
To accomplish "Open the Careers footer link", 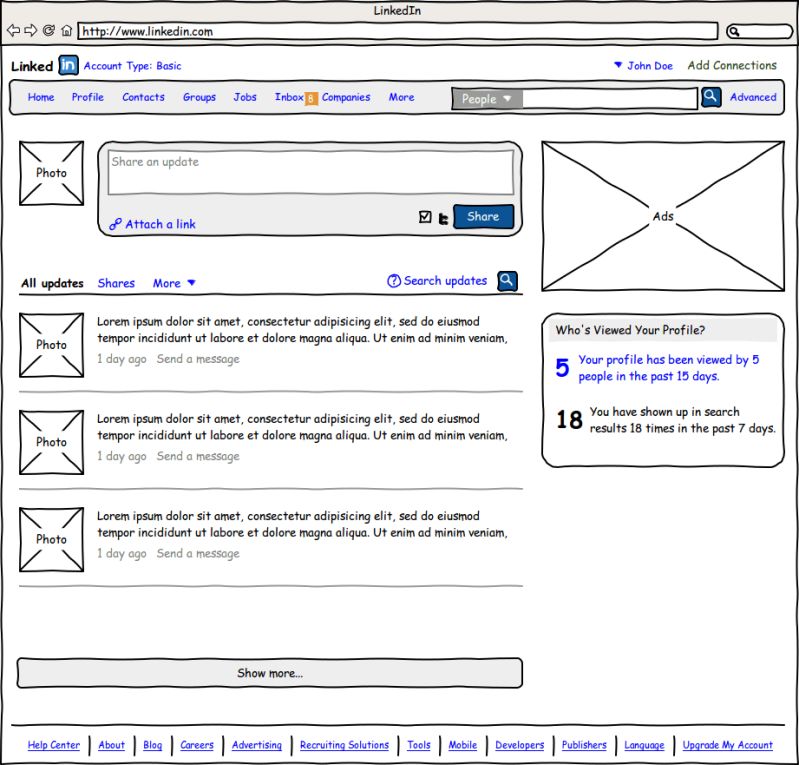I will pos(197,745).
